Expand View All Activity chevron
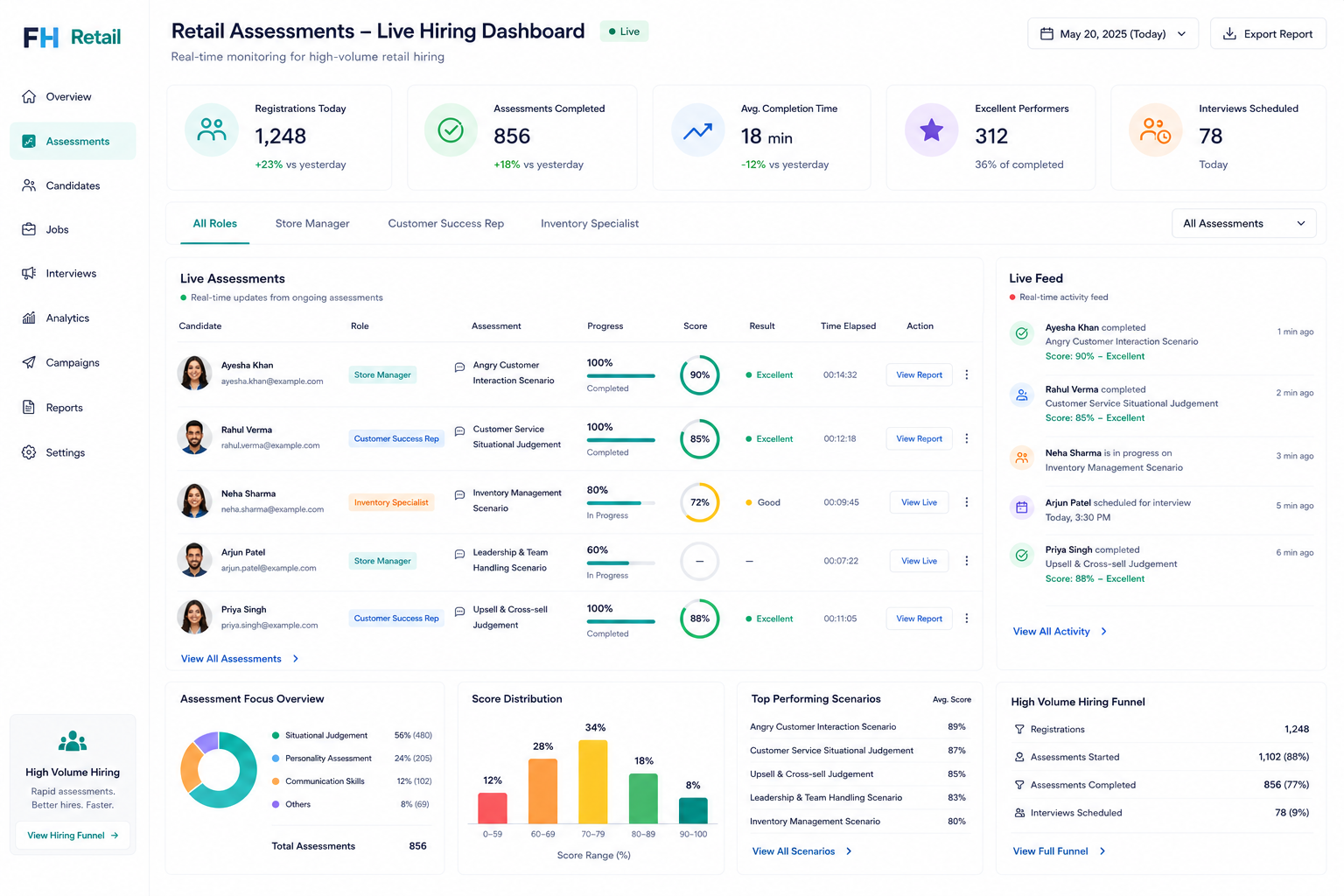The height and width of the screenshot is (896, 1344). click(1103, 631)
